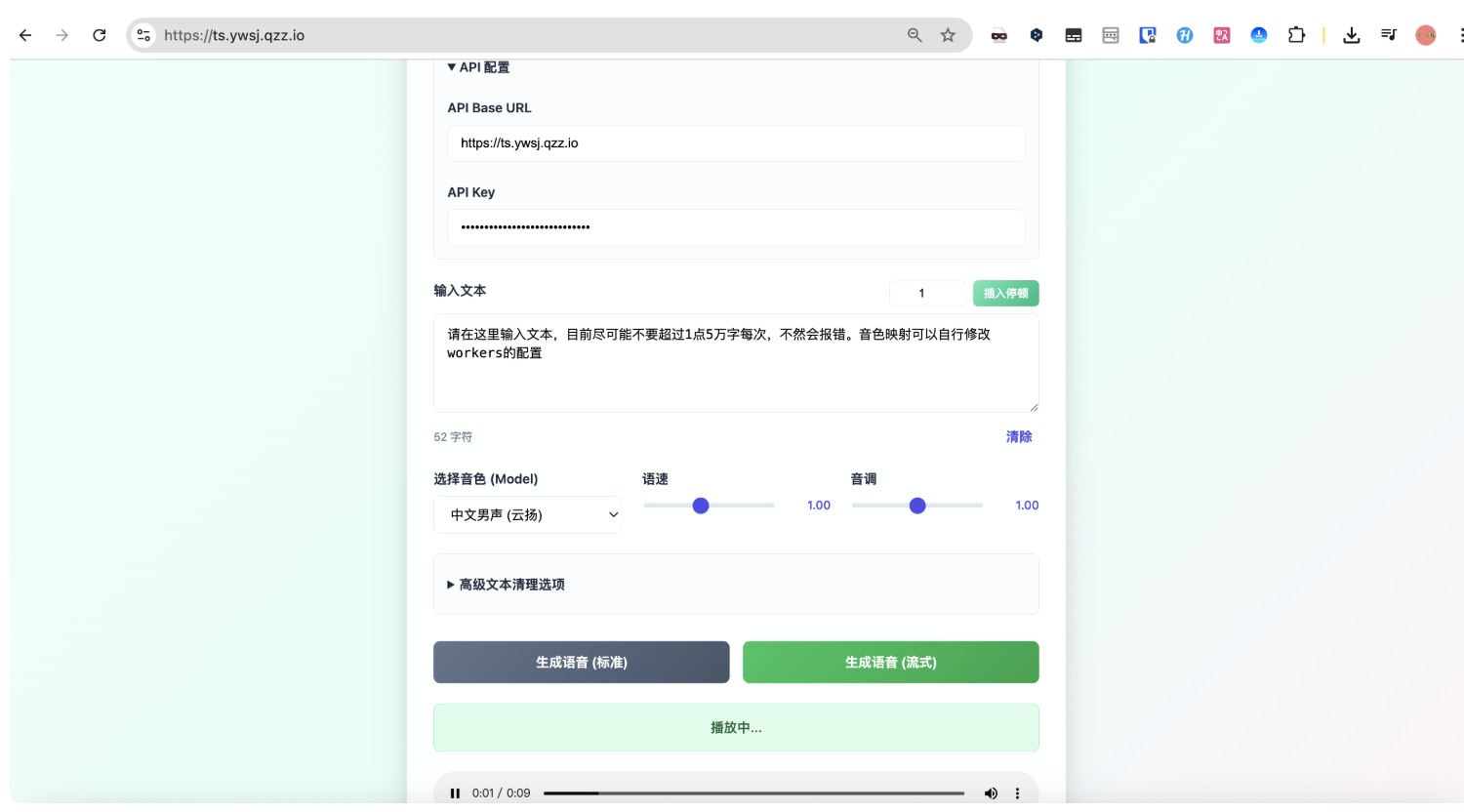Image resolution: width=1464 pixels, height=812 pixels.
Task: Click into the API Base URL field
Action: coord(735,143)
